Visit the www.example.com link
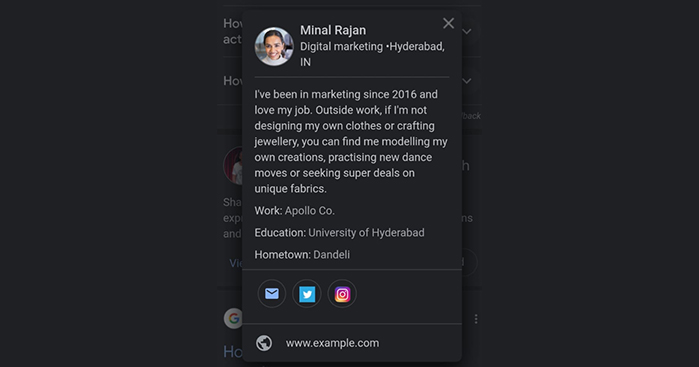699x367 pixels. coord(332,343)
